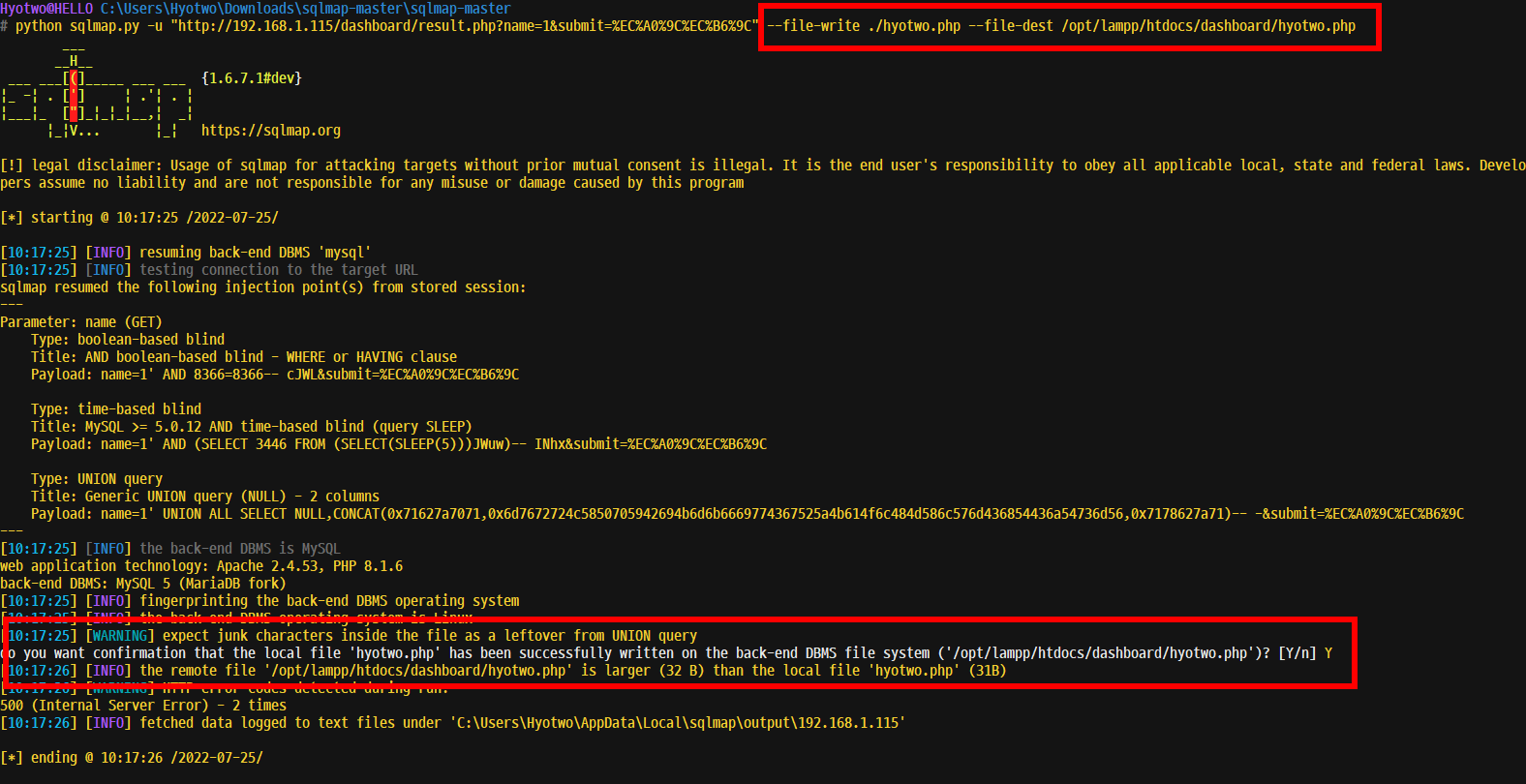Click 'fingerprinting the back-end DBMS operating system' line
Viewport: 1526px width, 784px height.
259,601
